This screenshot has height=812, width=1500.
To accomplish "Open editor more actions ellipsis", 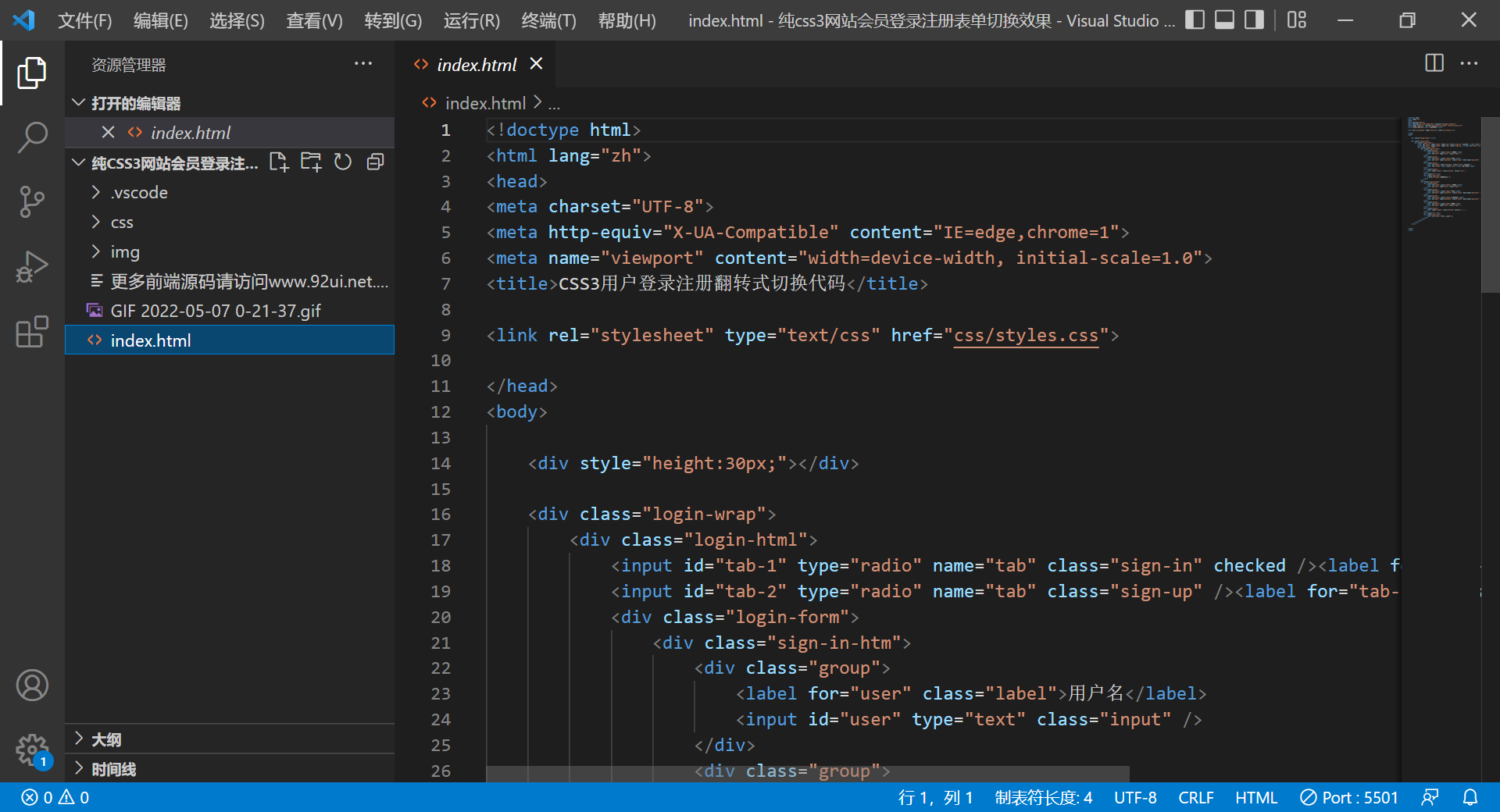I will click(x=1470, y=63).
